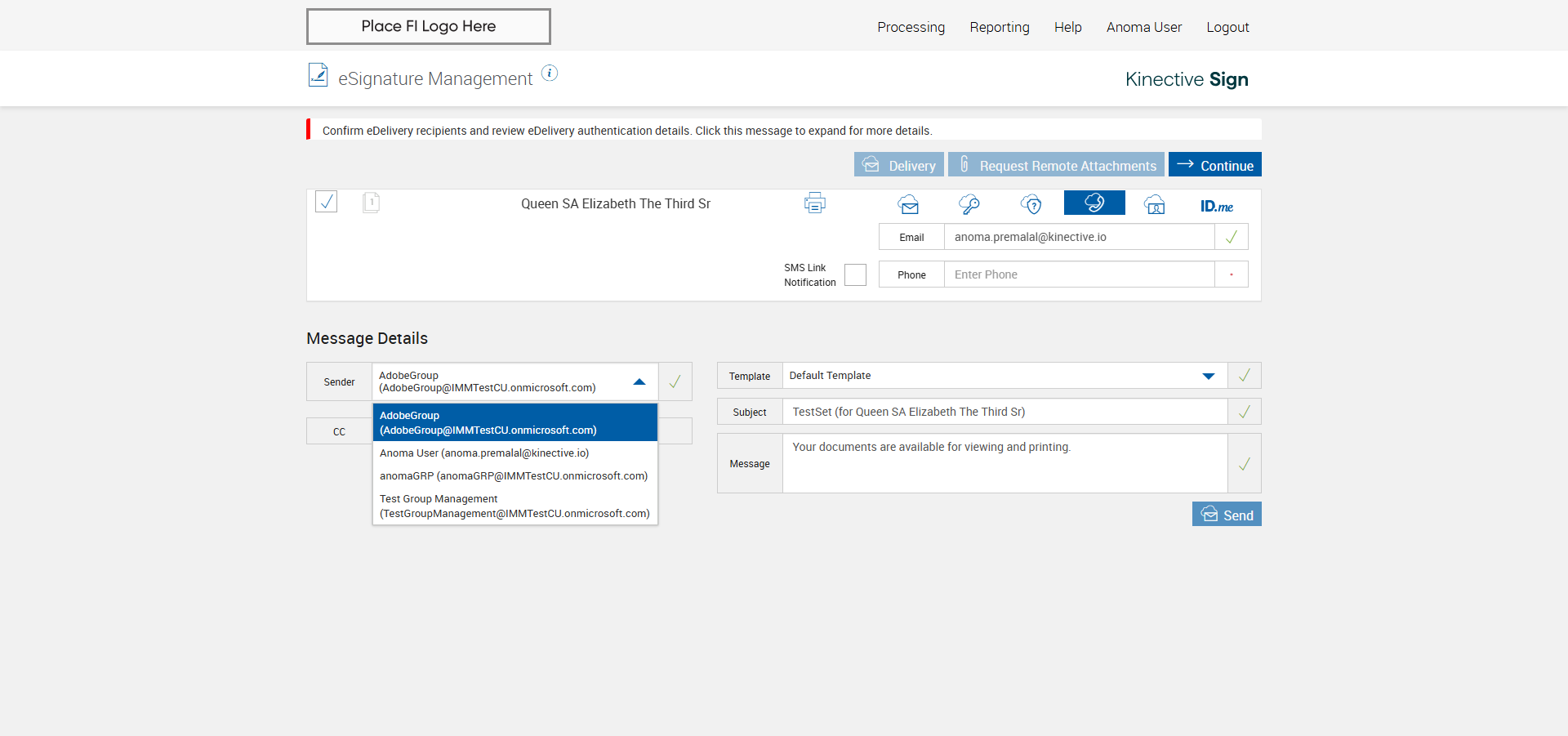
Task: Enable the SMS Link Notification checkbox
Action: point(855,275)
